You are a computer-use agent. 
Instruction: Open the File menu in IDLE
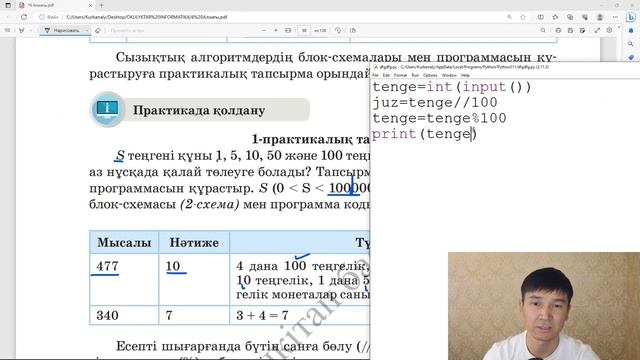coord(375,76)
